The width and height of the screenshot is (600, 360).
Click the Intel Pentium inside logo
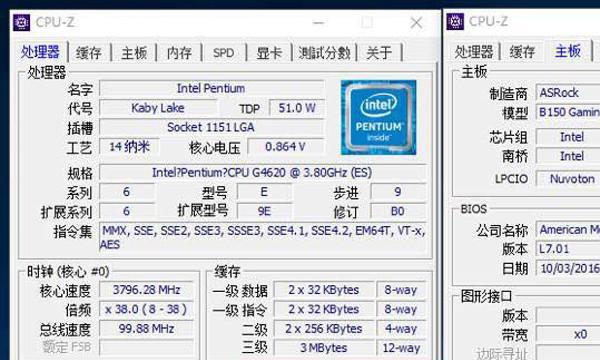[x=378, y=117]
